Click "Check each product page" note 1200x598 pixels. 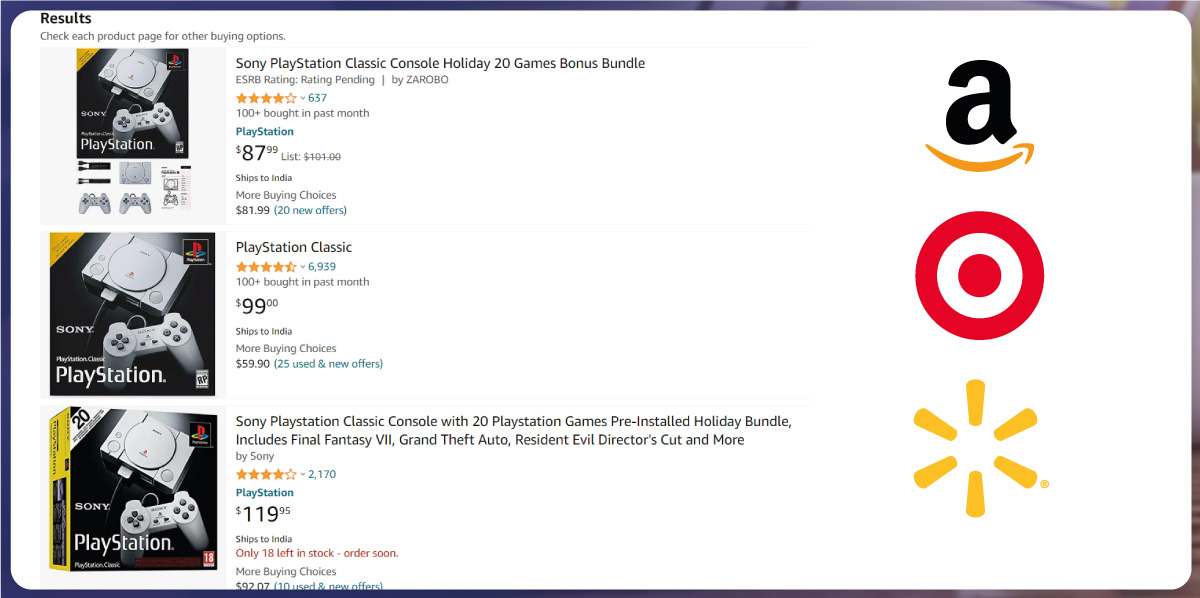pos(162,36)
